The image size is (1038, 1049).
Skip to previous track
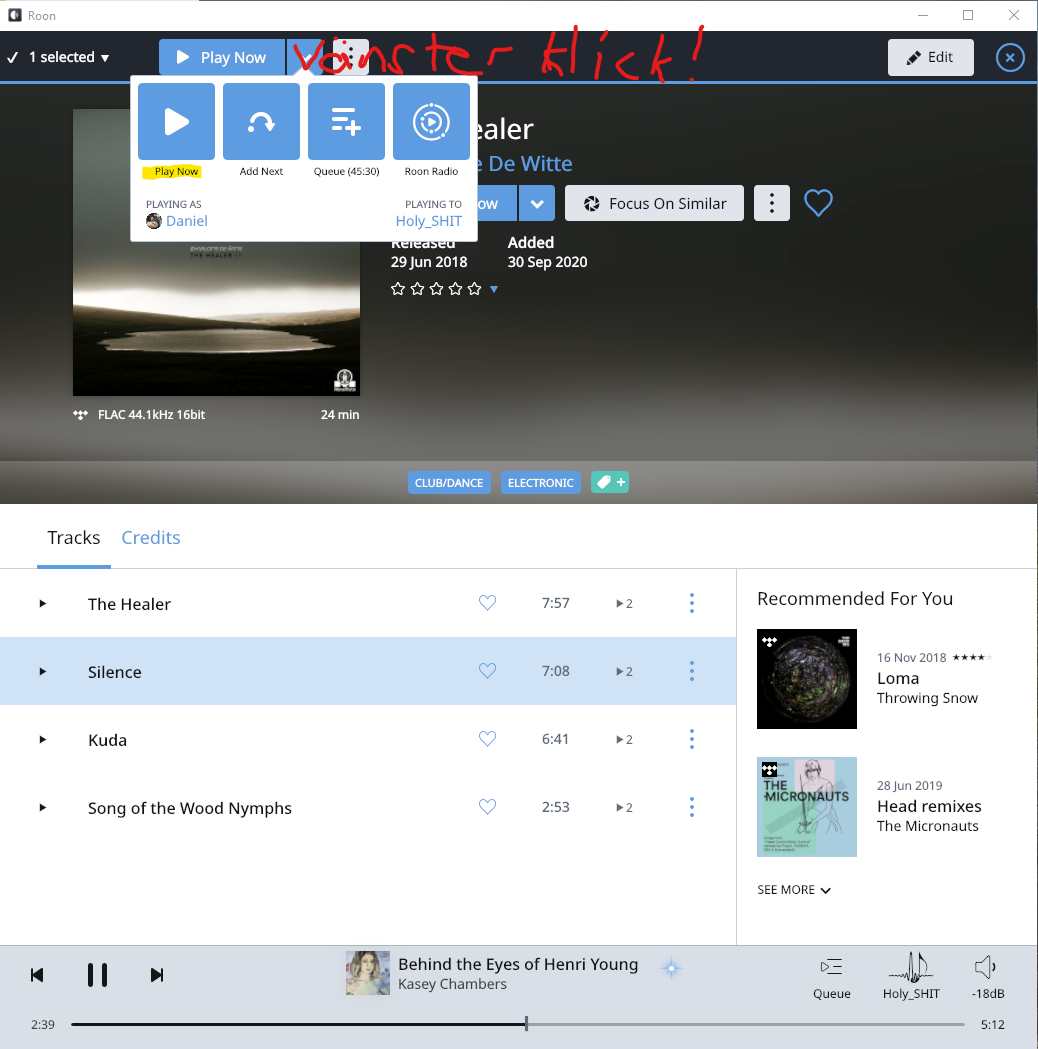(x=37, y=975)
